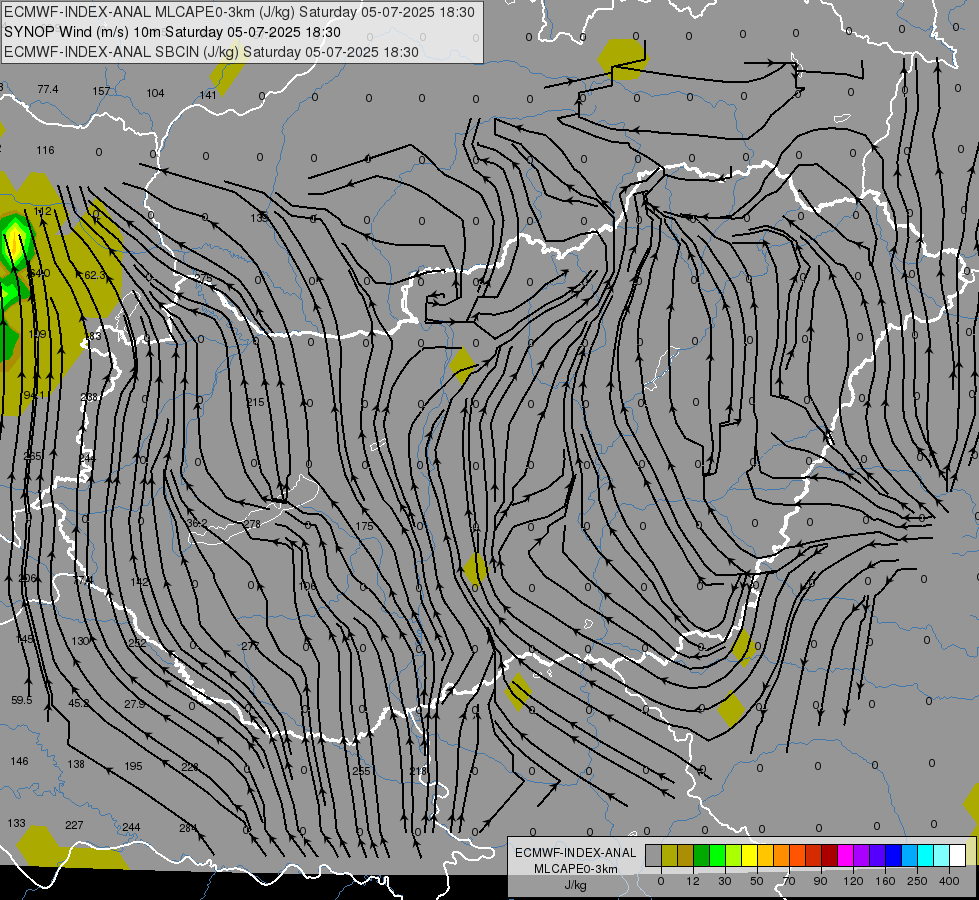979x900 pixels.
Task: Click the map value '141'
Action: click(208, 95)
